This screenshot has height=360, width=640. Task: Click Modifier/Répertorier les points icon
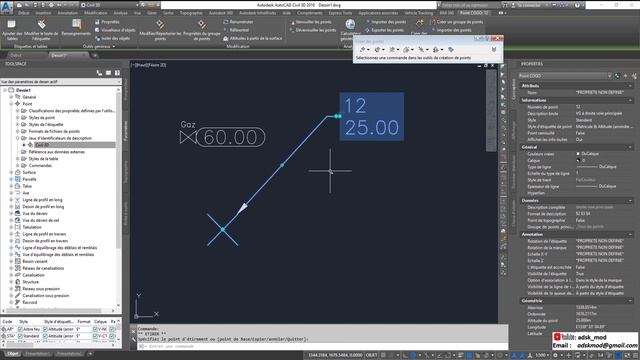160,25
